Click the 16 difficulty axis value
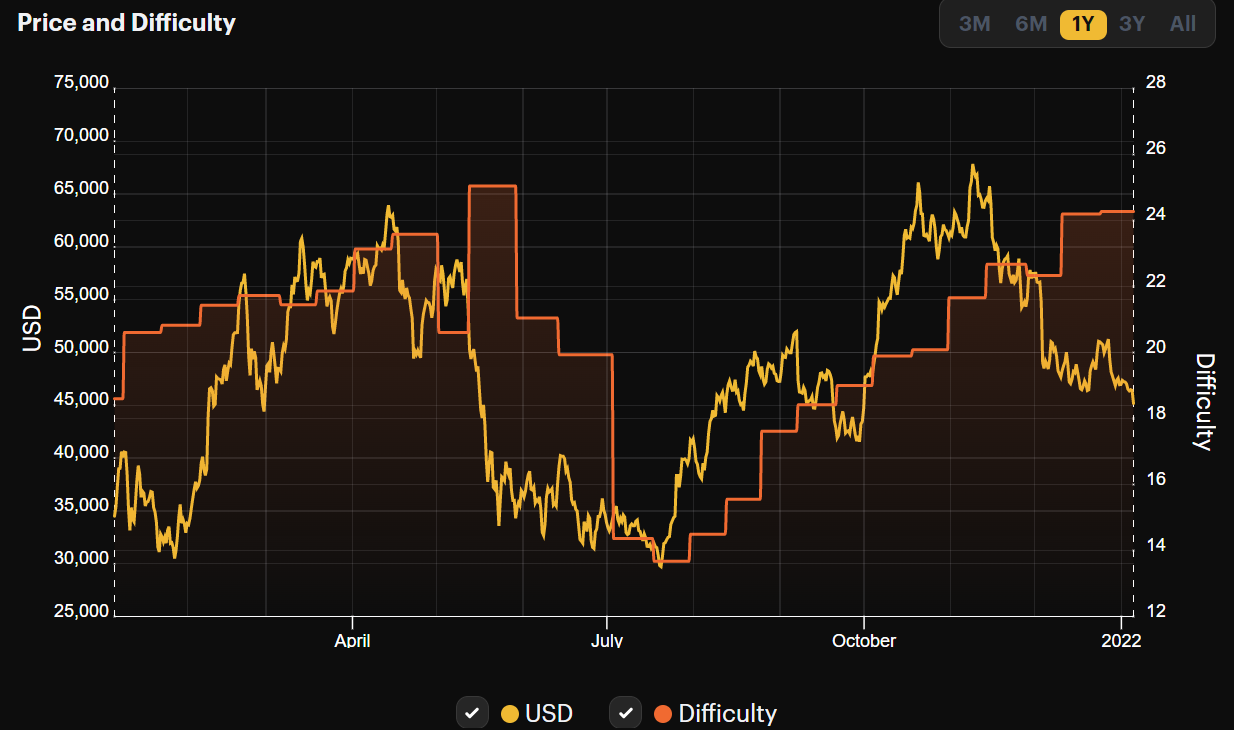Viewport: 1234px width, 730px height. coord(1155,480)
